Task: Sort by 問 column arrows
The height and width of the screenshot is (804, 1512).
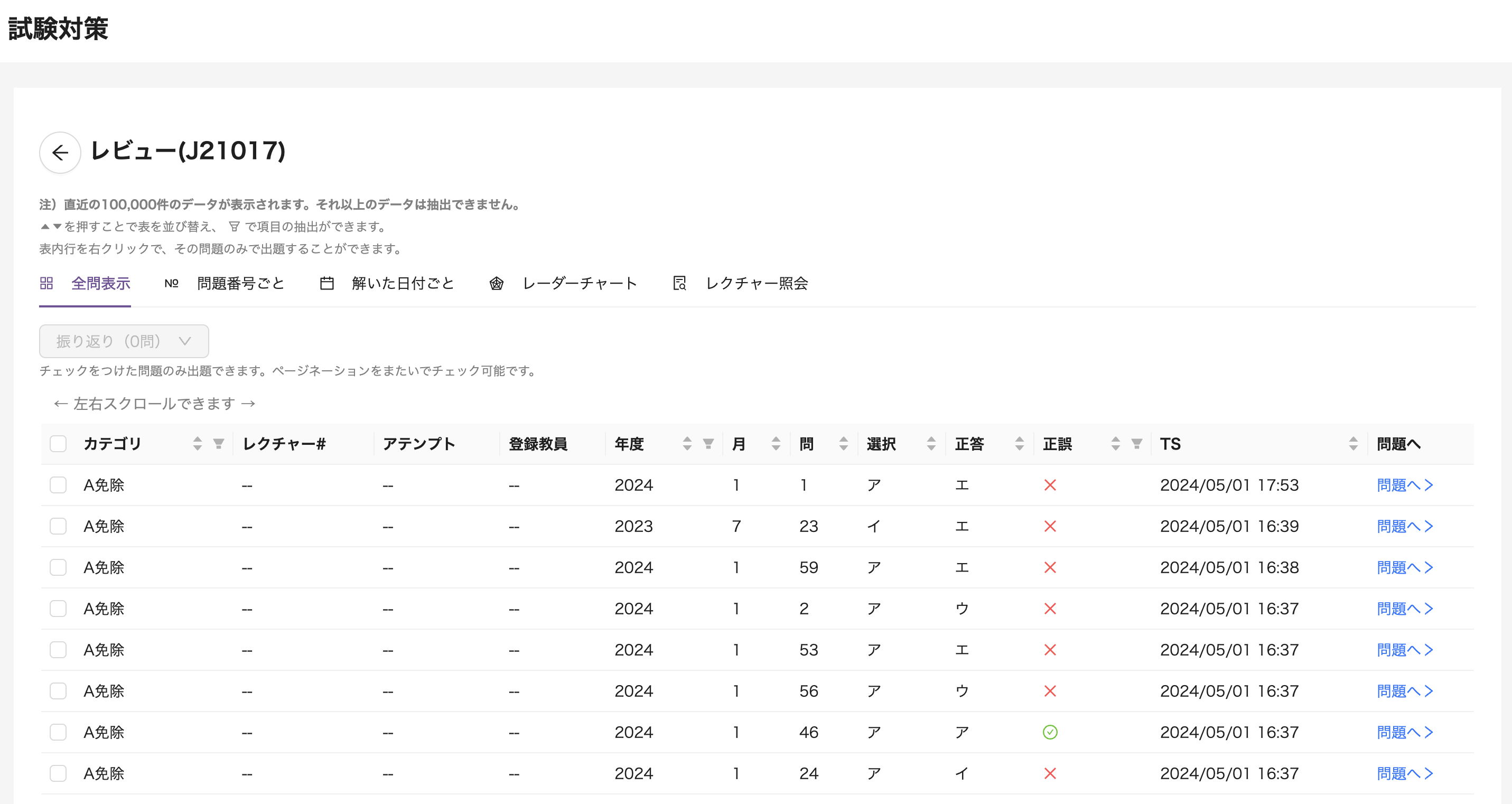Action: click(x=844, y=444)
